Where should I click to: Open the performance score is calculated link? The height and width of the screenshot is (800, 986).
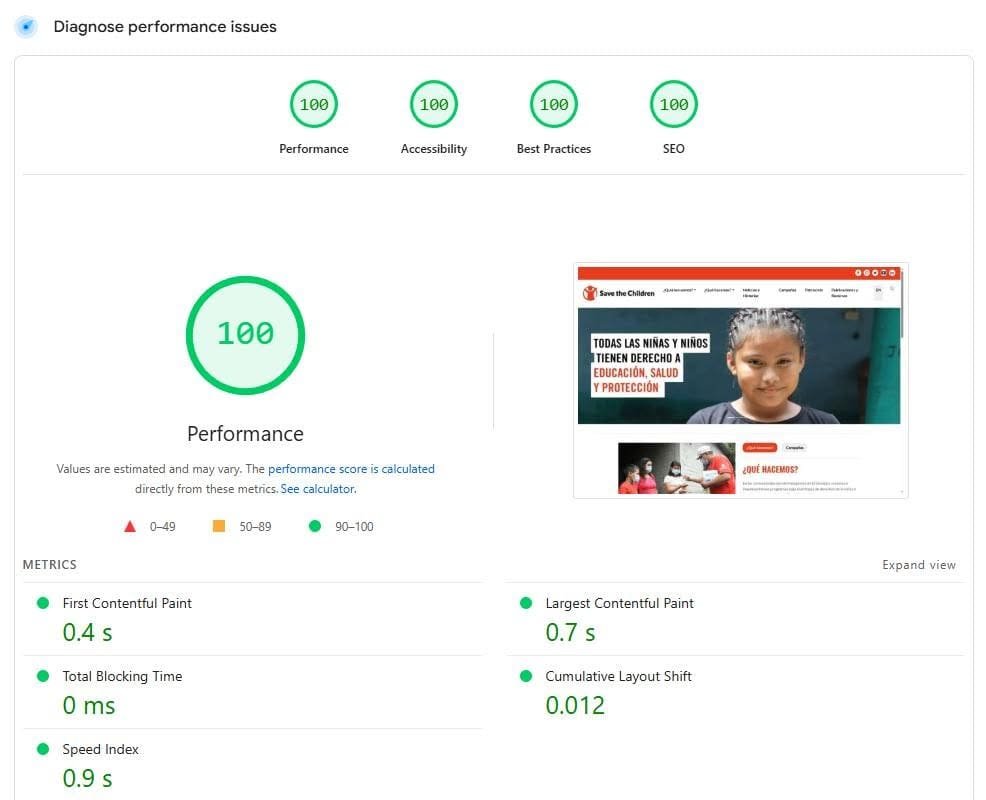pos(351,469)
